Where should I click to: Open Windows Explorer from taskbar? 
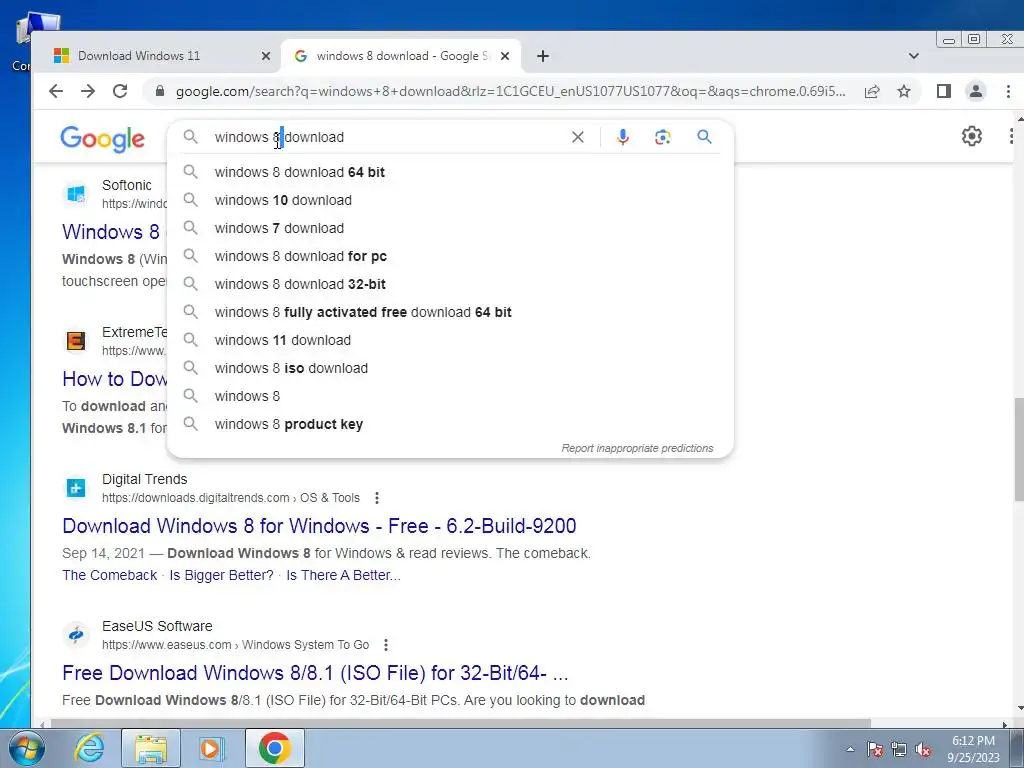pos(151,748)
